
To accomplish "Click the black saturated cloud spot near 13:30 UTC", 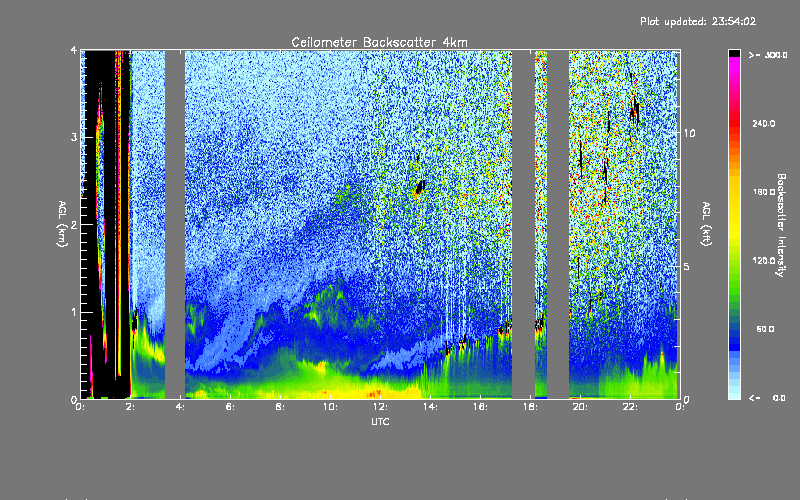I will [x=420, y=187].
